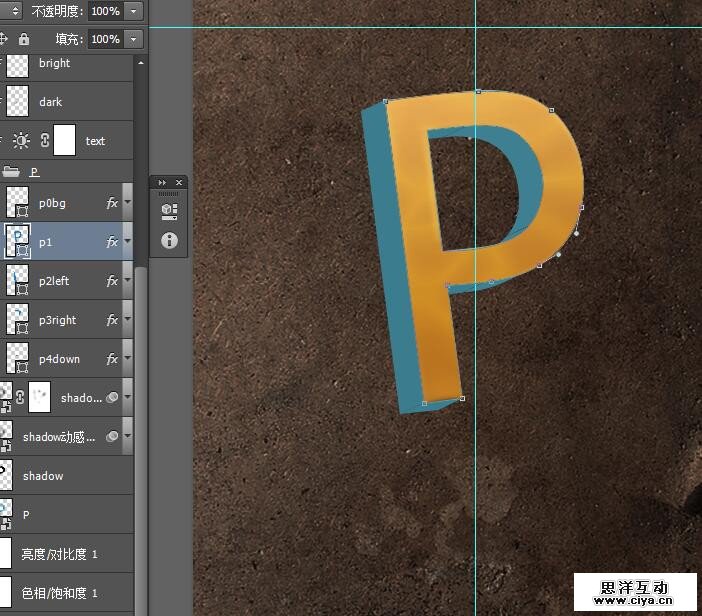Click the fx icon on p2left layer
The height and width of the screenshot is (616, 702).
tap(112, 281)
